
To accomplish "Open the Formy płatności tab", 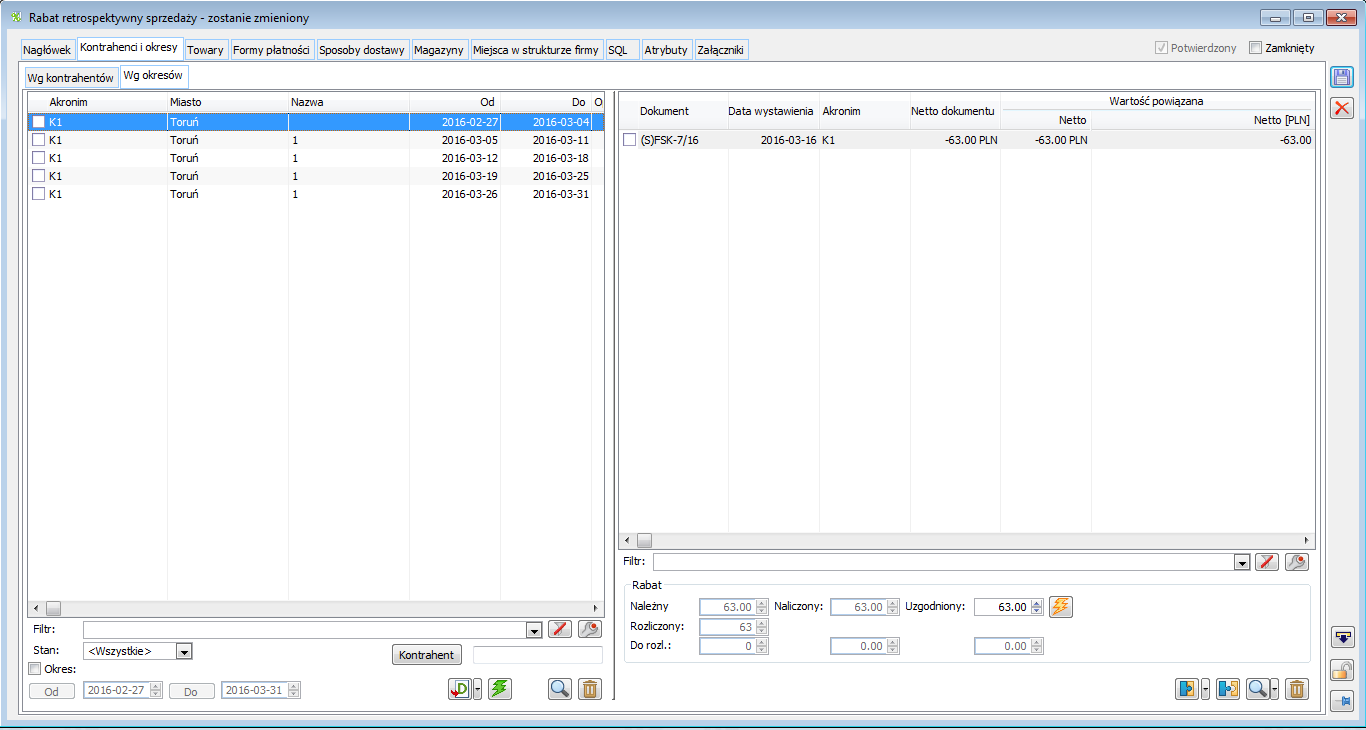I will (272, 49).
